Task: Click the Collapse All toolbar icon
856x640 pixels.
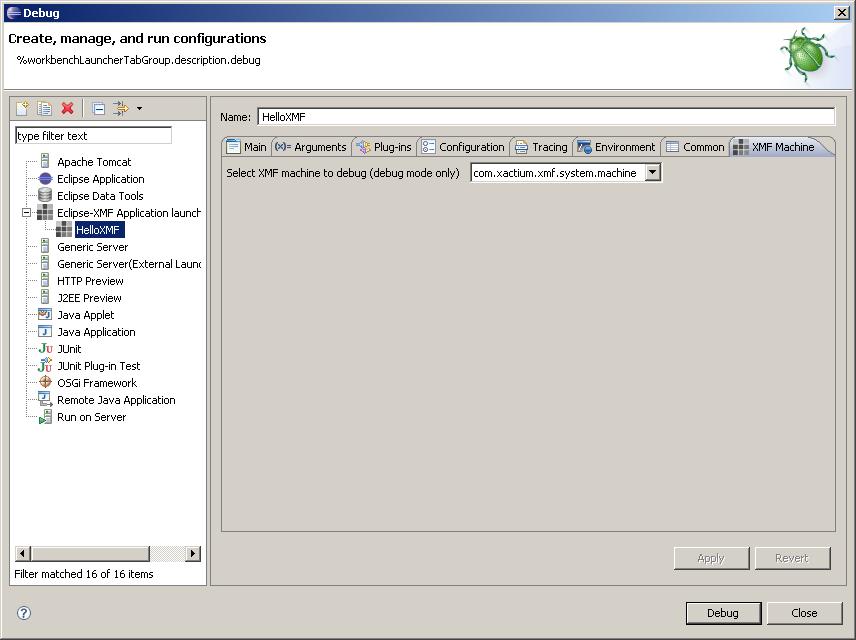Action: coord(98,109)
